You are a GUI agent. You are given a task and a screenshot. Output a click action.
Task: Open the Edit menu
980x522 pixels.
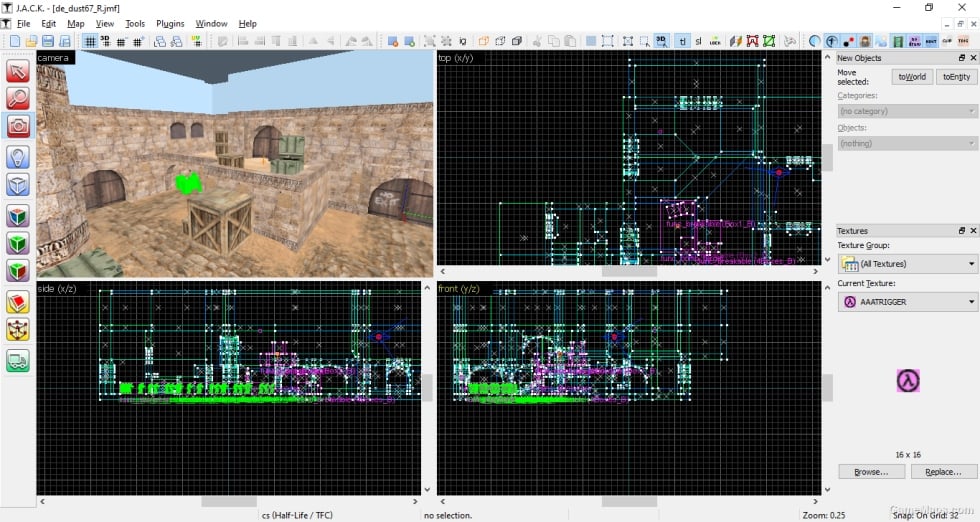tap(49, 24)
